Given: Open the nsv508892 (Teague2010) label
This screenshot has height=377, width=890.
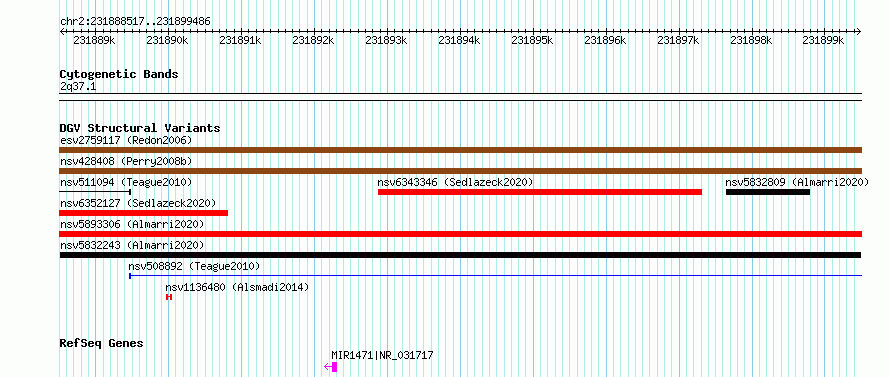Looking at the screenshot, I should click(x=194, y=266).
